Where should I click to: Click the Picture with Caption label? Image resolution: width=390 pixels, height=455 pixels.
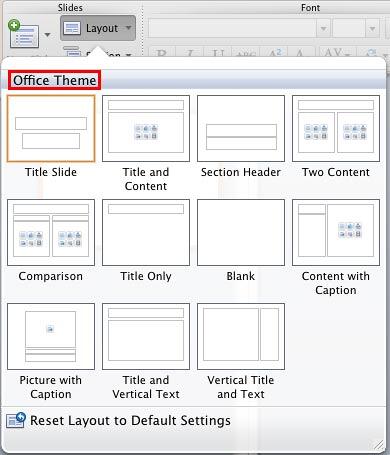coord(51,387)
